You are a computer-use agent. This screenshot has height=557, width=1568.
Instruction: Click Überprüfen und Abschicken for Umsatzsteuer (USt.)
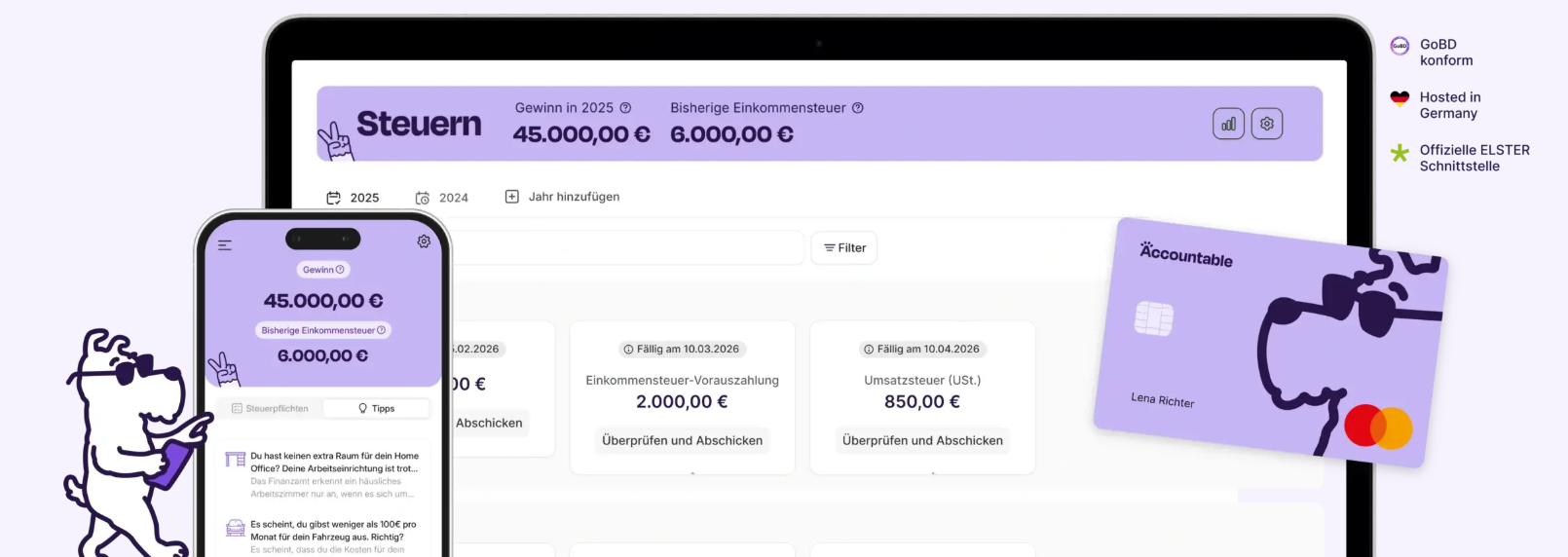click(x=922, y=441)
